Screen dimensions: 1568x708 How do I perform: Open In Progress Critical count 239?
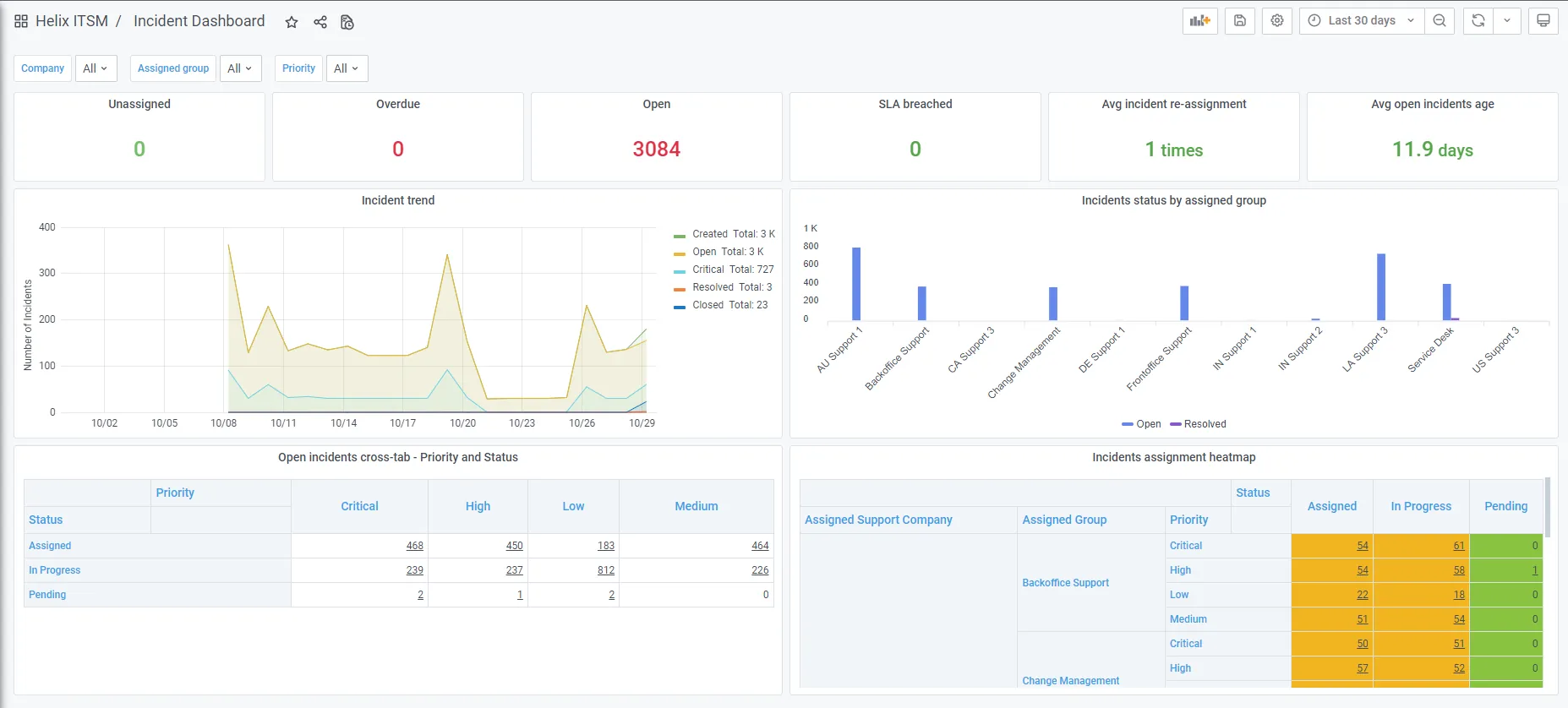point(414,570)
